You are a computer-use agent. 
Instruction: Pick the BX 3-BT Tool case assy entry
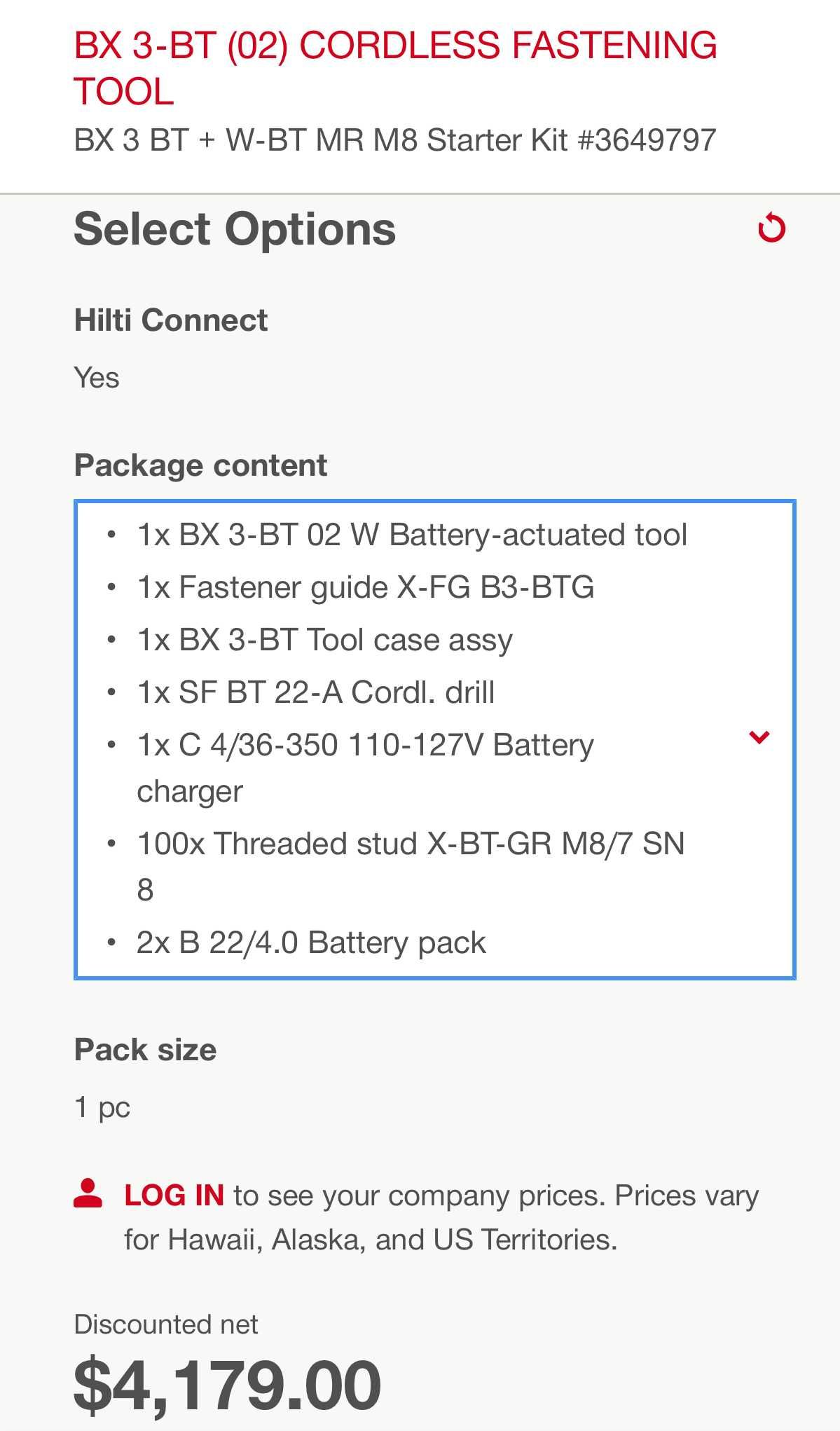click(324, 640)
